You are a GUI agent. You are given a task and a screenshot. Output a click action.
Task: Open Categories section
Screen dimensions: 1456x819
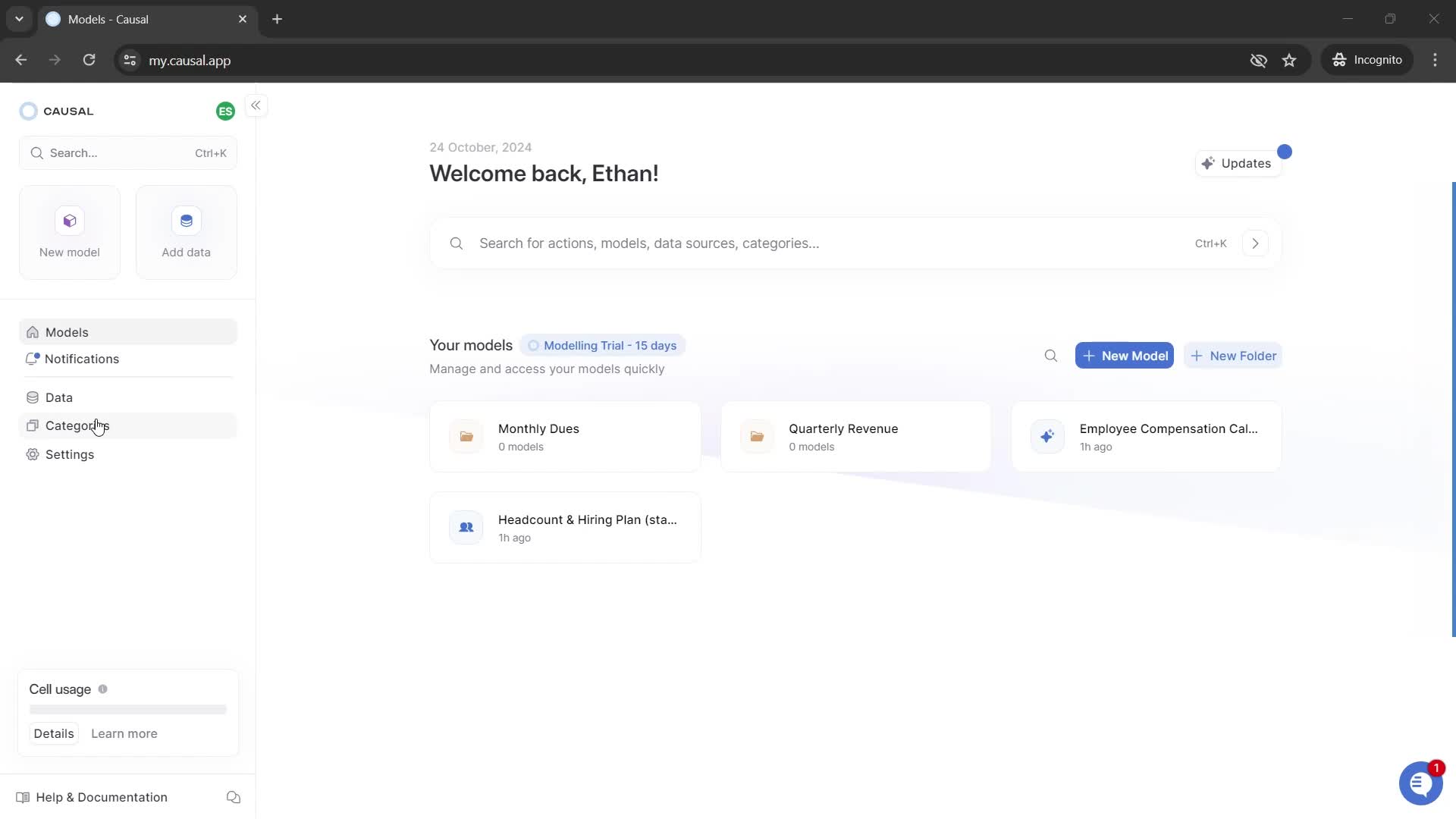point(77,425)
